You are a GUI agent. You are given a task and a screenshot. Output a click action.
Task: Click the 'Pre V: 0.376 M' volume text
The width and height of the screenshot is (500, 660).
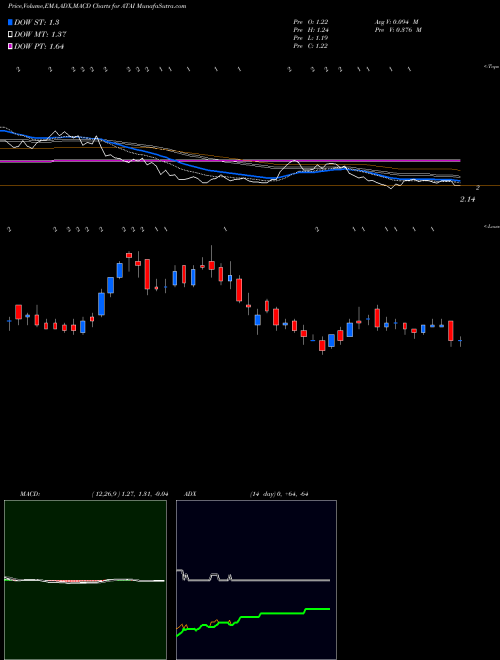click(x=398, y=30)
